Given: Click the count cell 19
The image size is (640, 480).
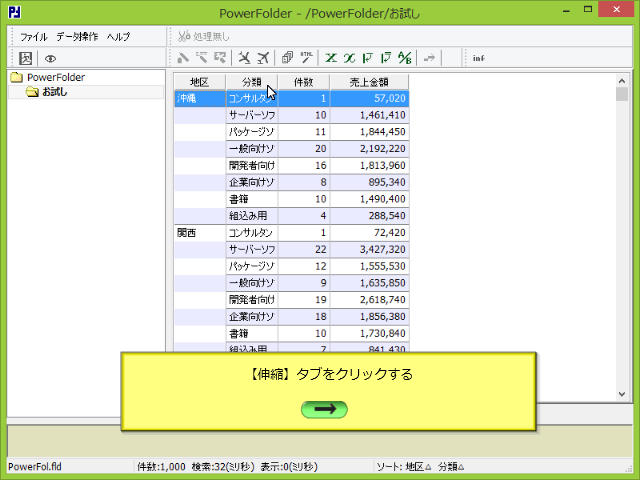Looking at the screenshot, I should point(304,300).
